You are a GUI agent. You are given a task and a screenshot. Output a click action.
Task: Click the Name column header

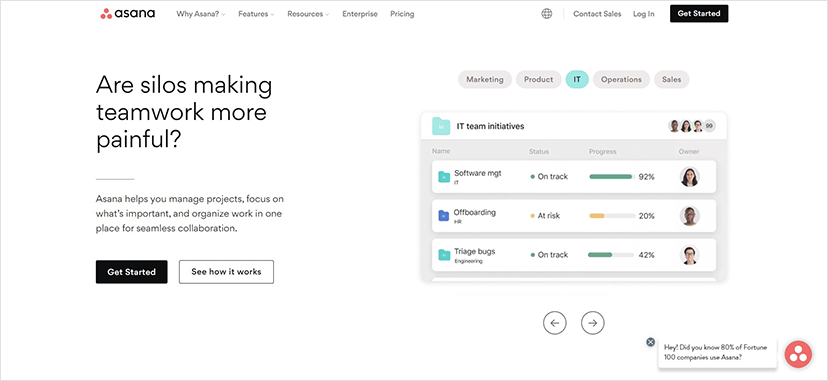(x=441, y=151)
